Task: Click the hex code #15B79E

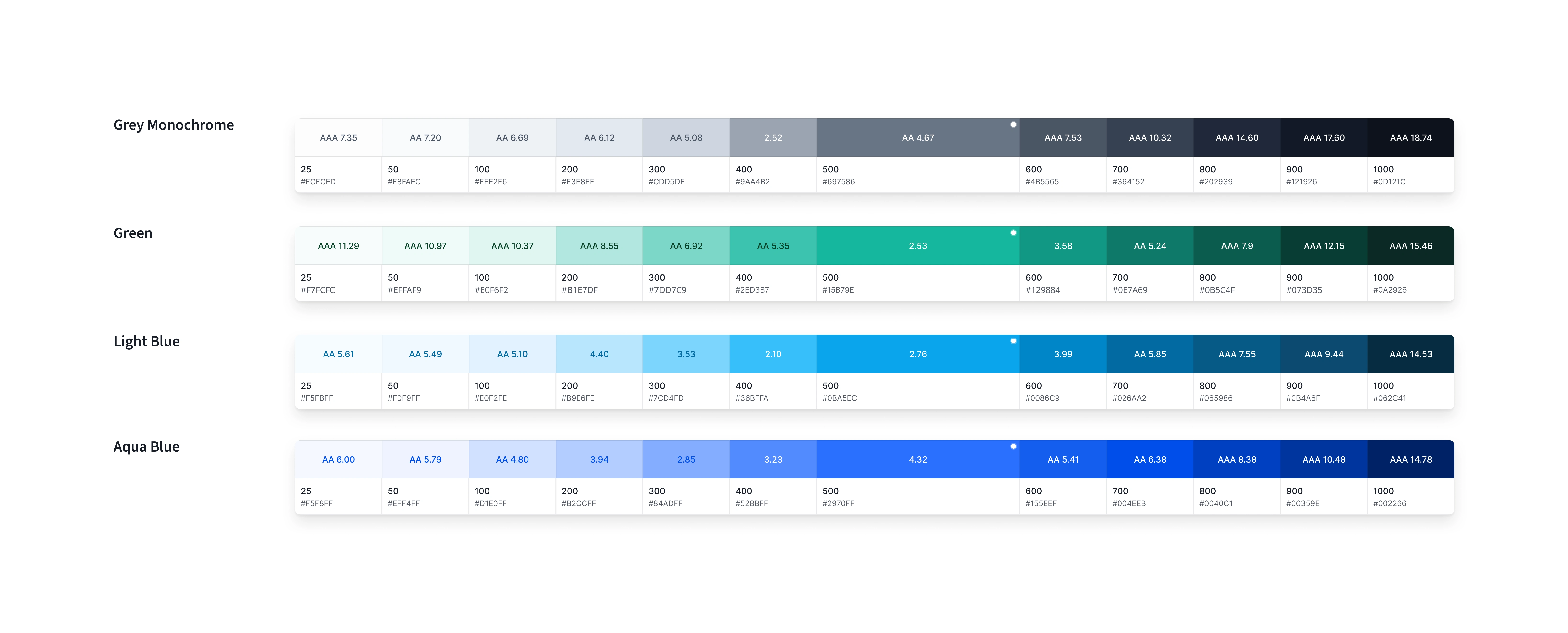Action: click(838, 290)
